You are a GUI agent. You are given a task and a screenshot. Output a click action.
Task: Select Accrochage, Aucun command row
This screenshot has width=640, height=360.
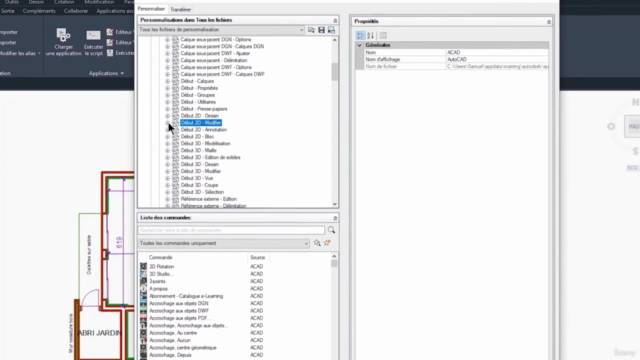pyautogui.click(x=170, y=340)
